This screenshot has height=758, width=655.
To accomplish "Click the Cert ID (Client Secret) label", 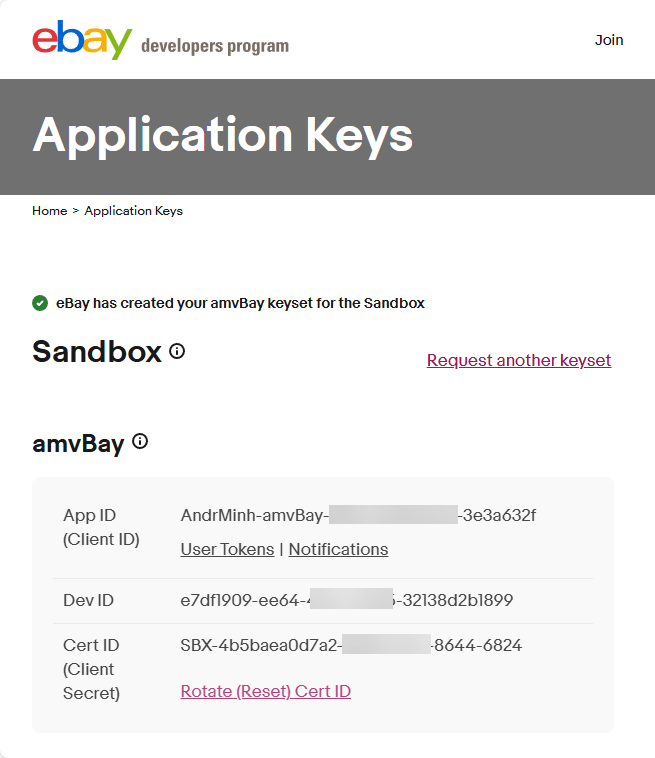I will click(x=91, y=669).
